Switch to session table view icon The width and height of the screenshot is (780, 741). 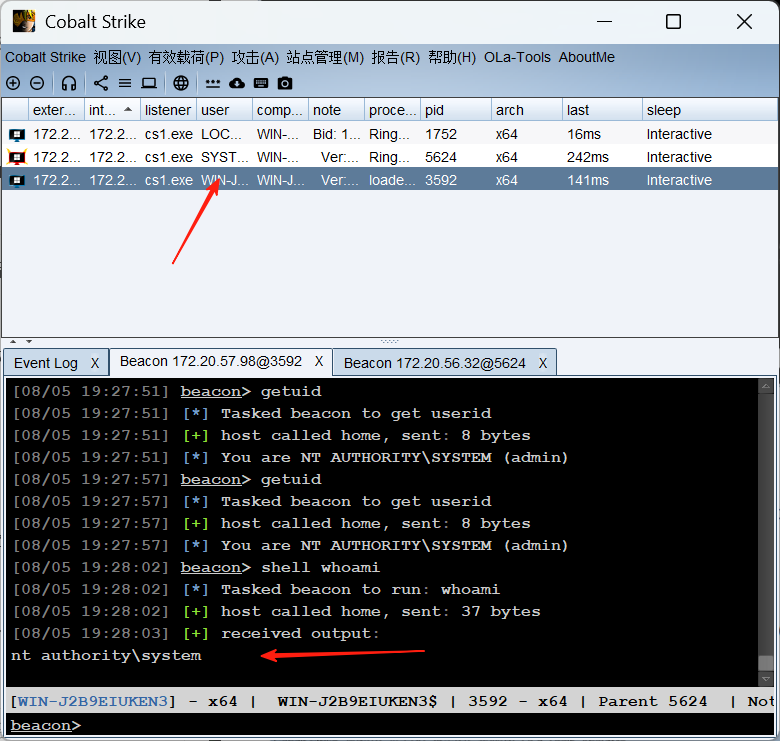(125, 83)
